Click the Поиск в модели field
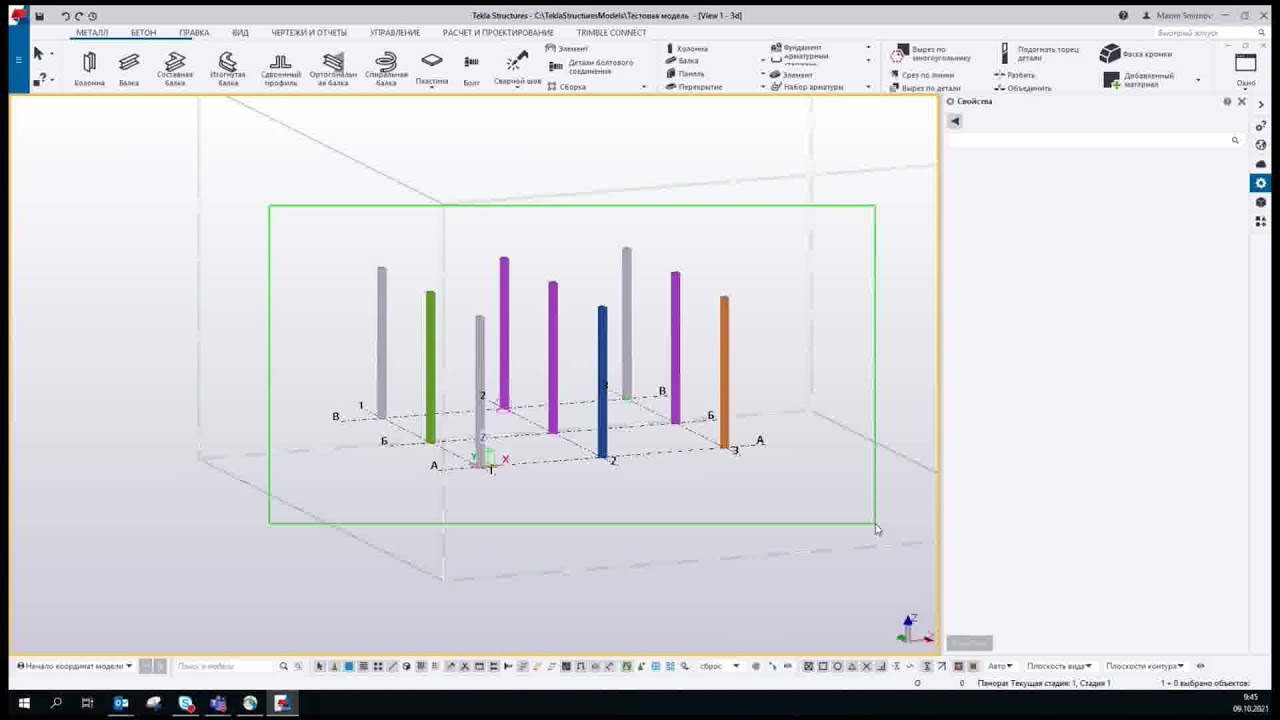 [222, 666]
